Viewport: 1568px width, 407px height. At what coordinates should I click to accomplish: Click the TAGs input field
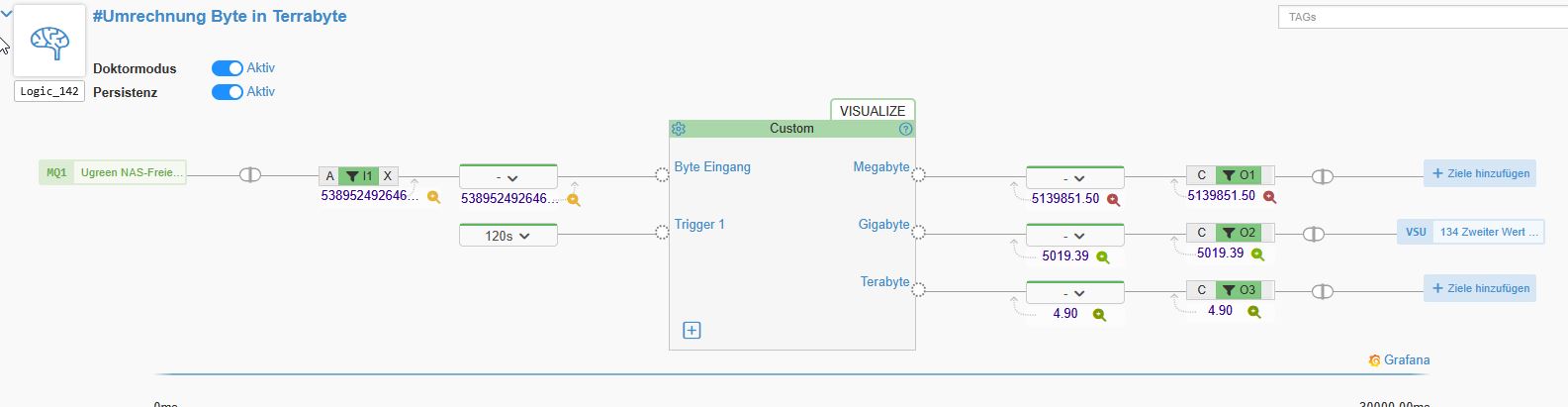pyautogui.click(x=1423, y=17)
